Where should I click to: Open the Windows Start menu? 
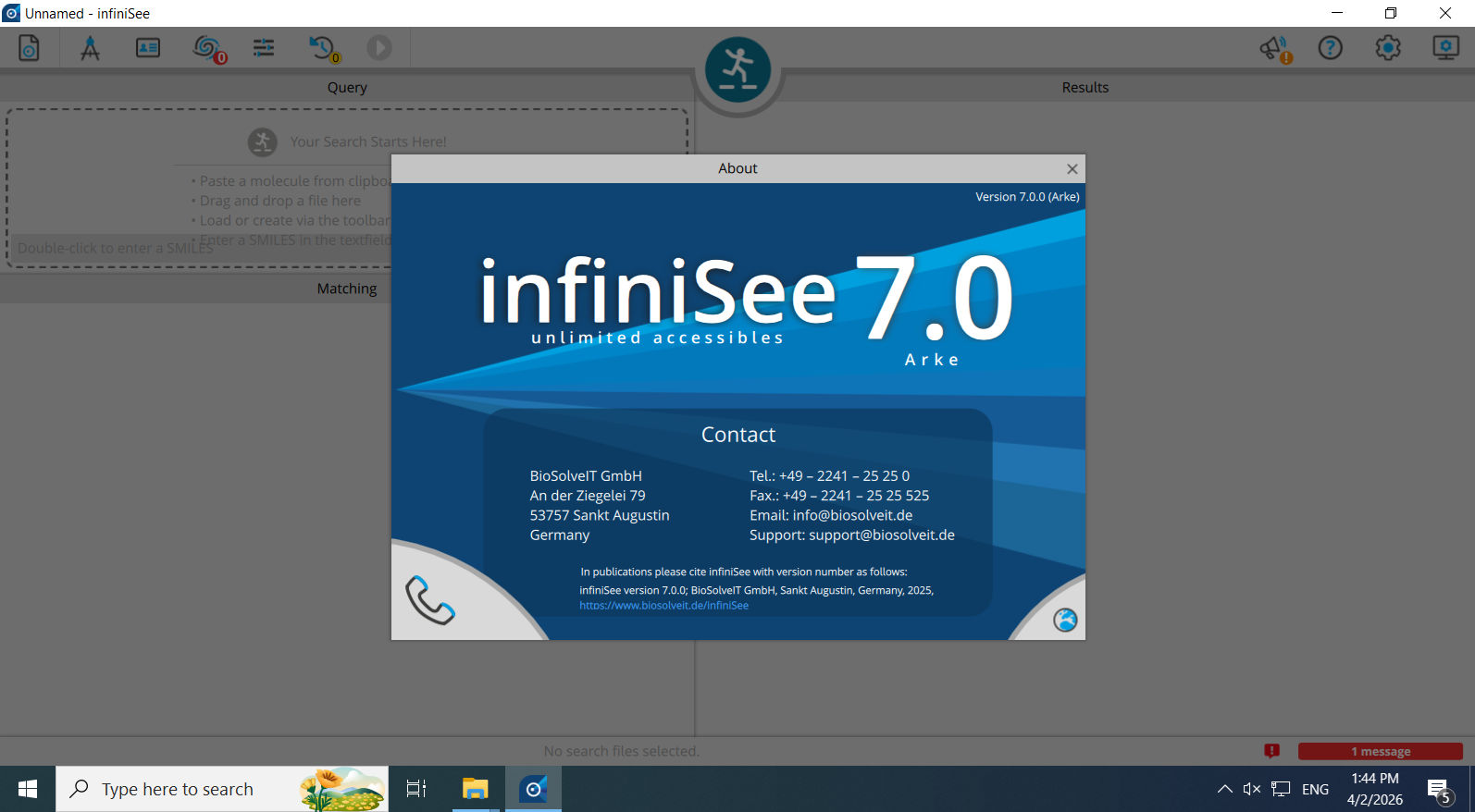pyautogui.click(x=28, y=789)
